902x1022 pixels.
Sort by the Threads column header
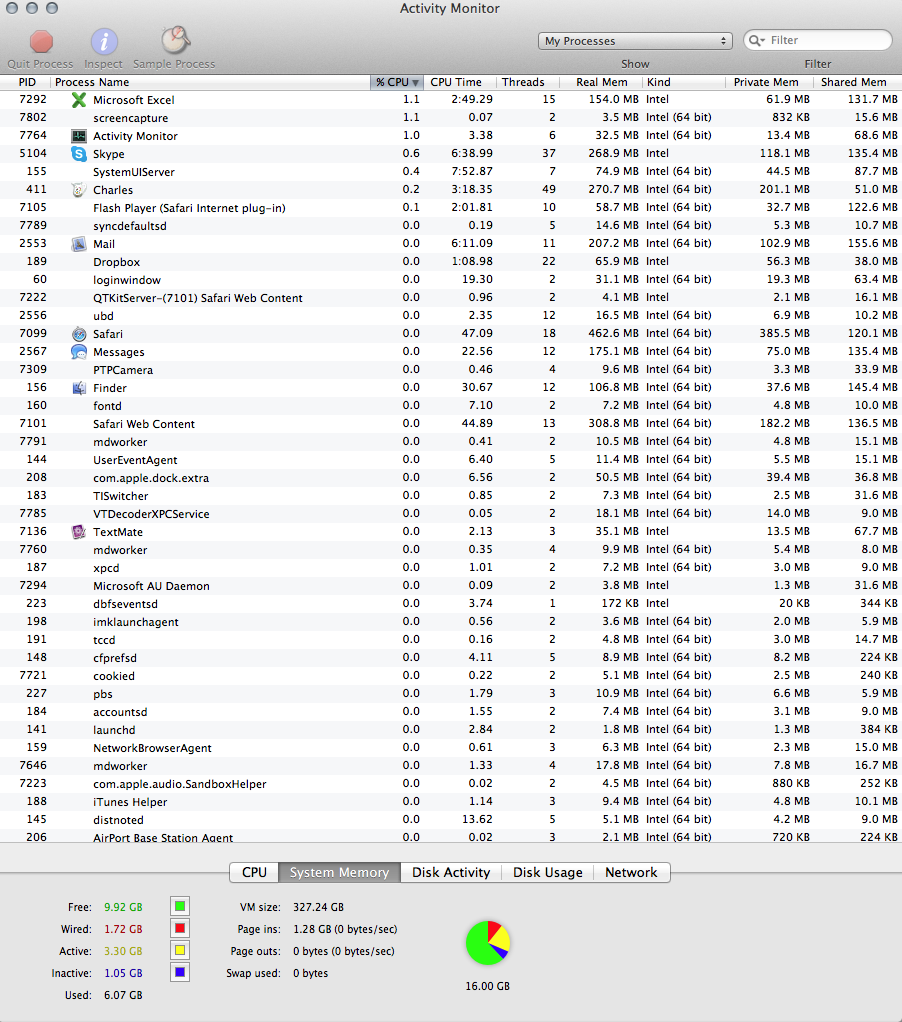(527, 82)
